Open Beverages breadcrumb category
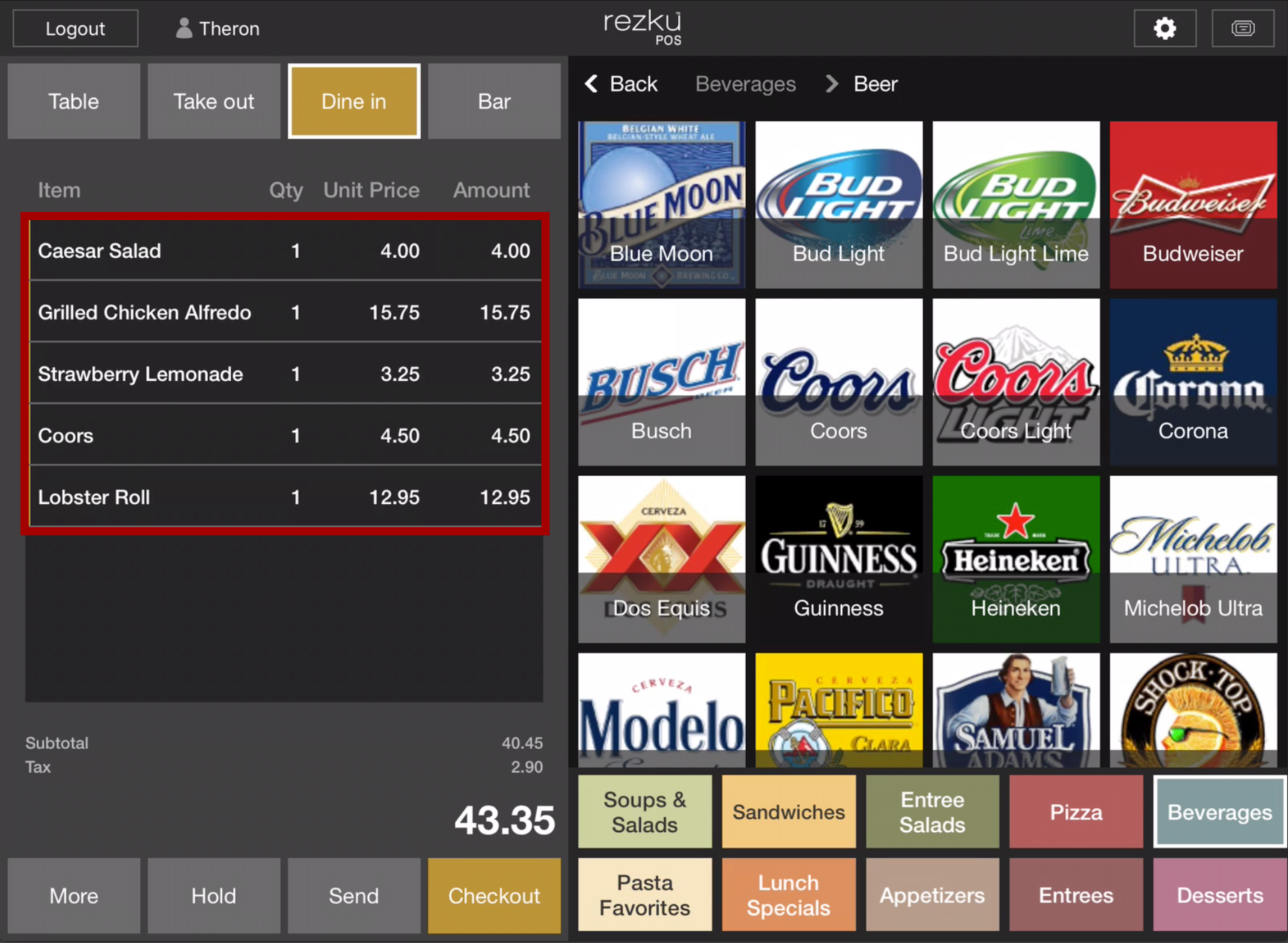Screen dimensions: 1288x943 [745, 84]
